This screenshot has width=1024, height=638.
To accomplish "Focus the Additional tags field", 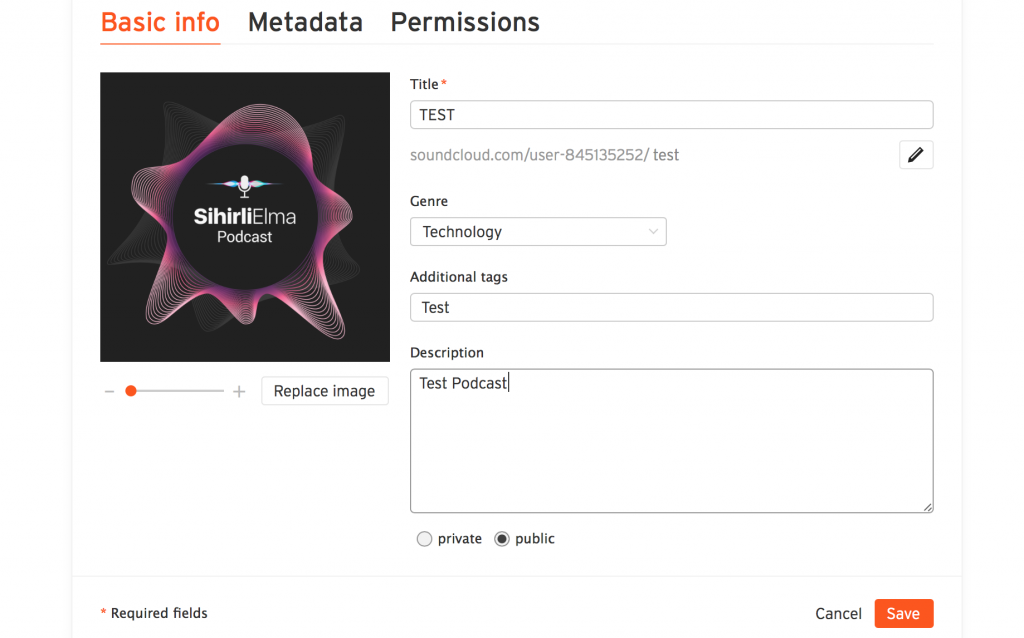I will point(671,307).
